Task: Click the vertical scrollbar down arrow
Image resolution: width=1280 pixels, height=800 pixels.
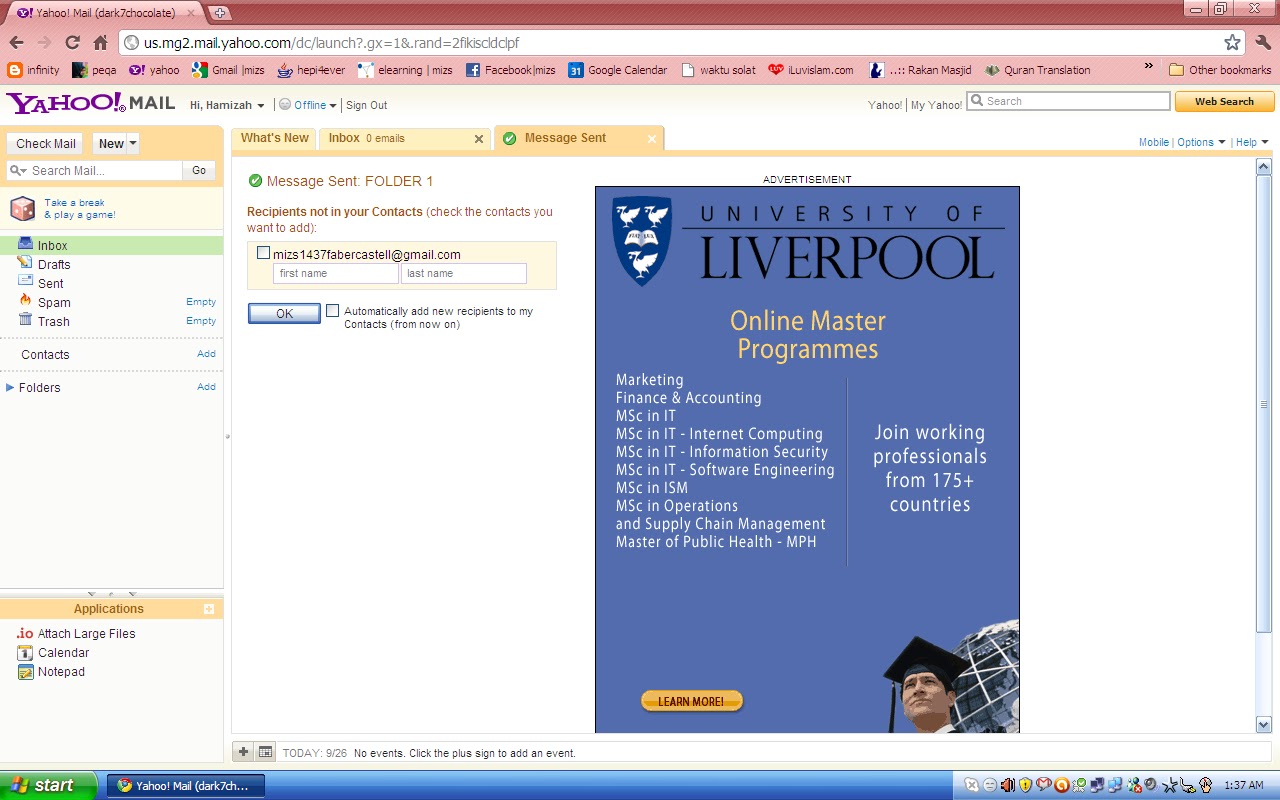Action: click(x=1263, y=725)
